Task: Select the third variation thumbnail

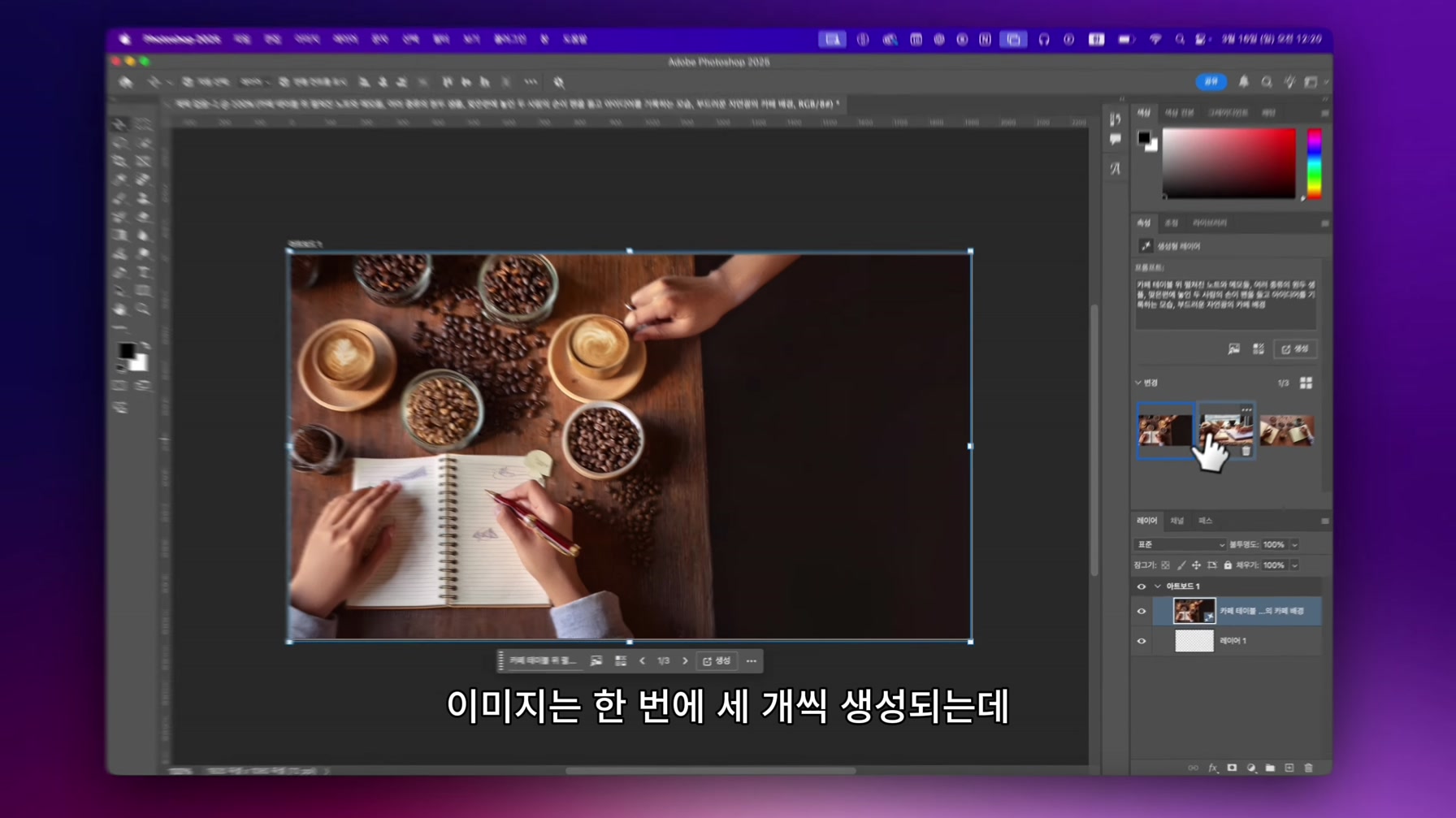Action: tap(1287, 431)
